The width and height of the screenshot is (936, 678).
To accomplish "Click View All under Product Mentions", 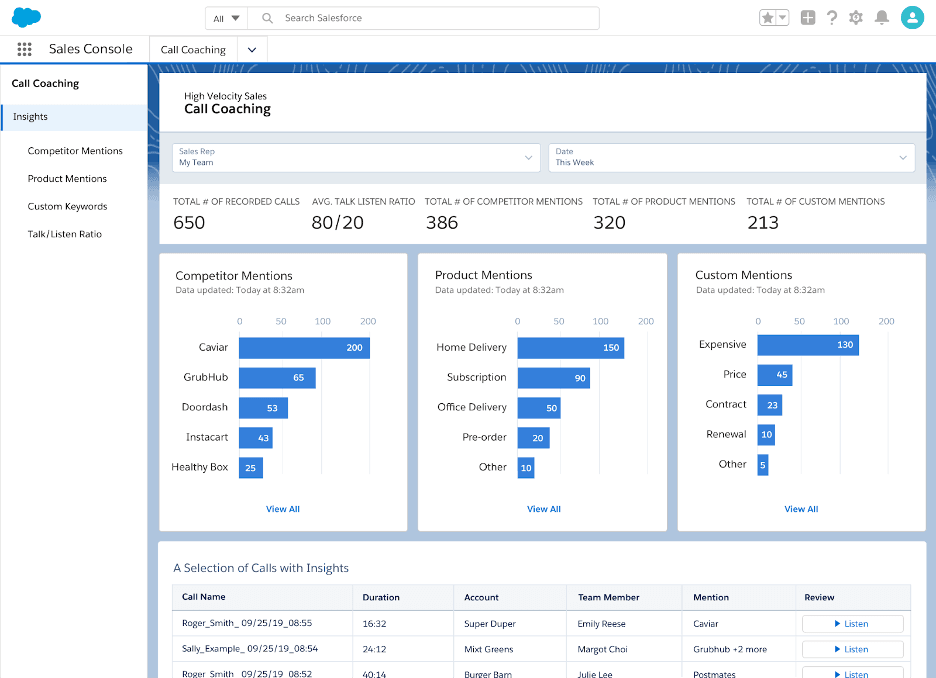I will 543,508.
